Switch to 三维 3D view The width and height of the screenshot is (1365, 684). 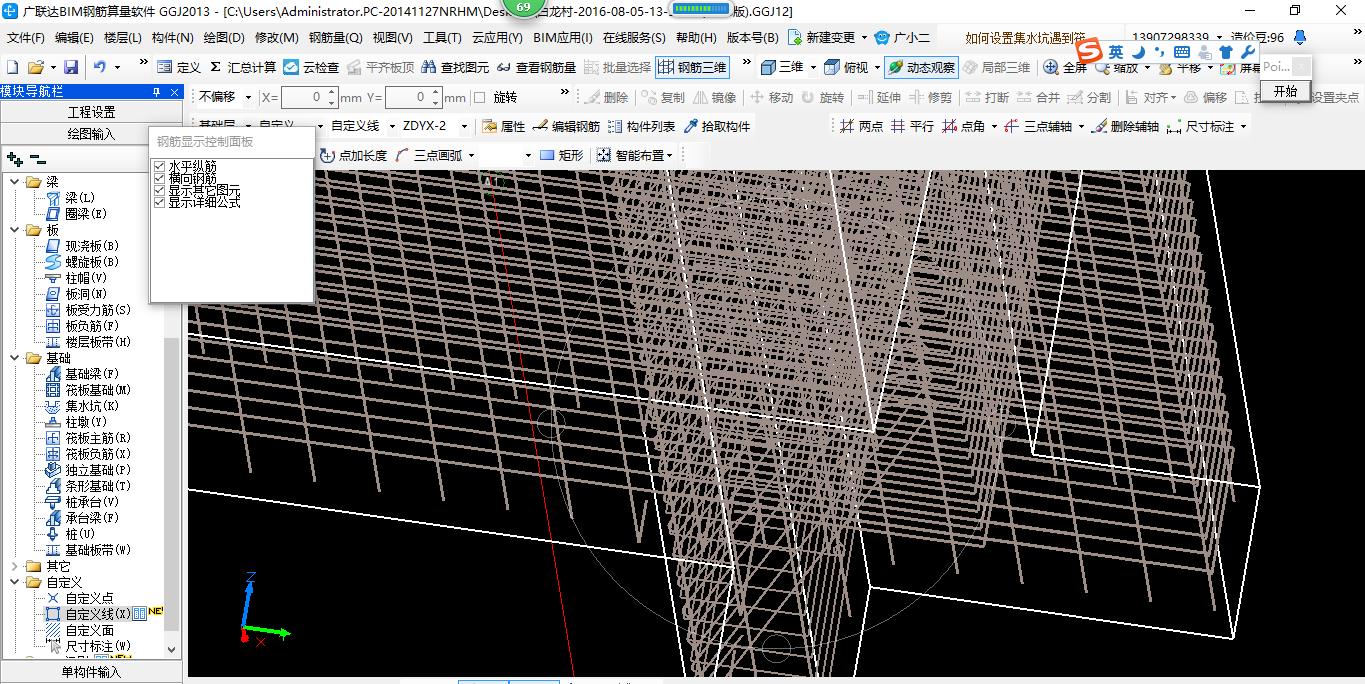pos(782,67)
